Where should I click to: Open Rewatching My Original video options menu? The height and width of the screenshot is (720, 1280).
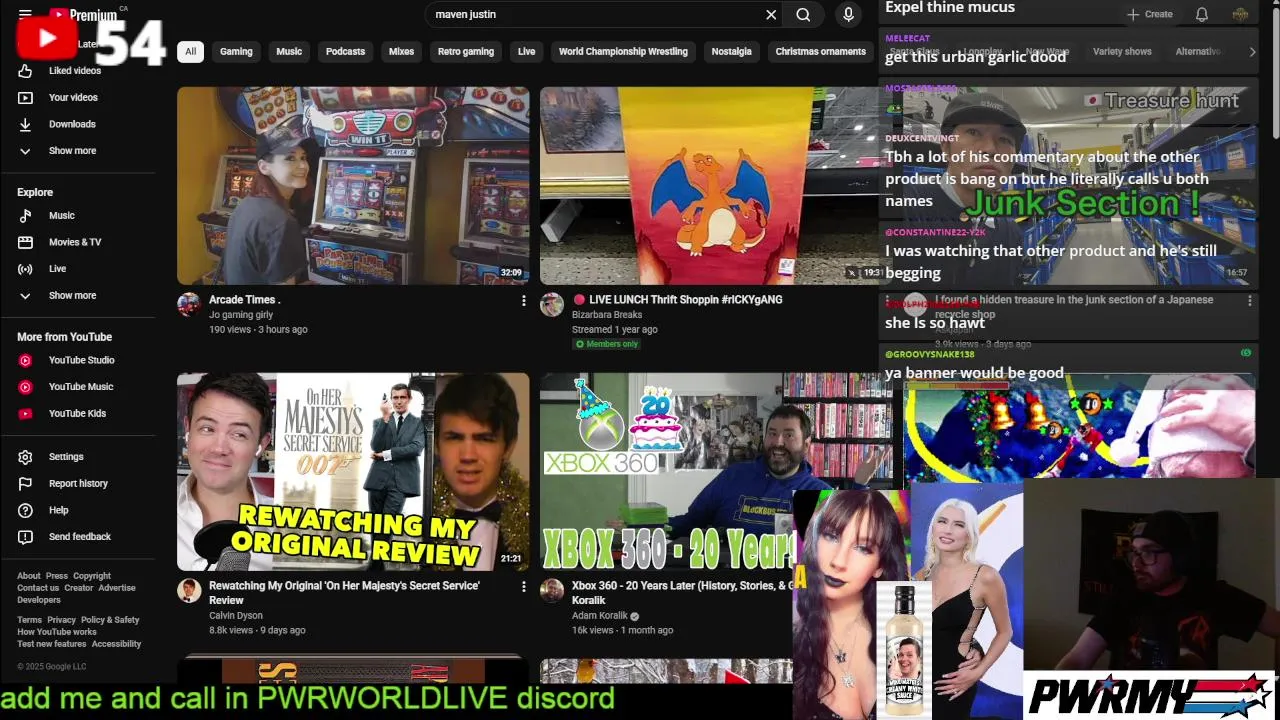click(x=523, y=586)
